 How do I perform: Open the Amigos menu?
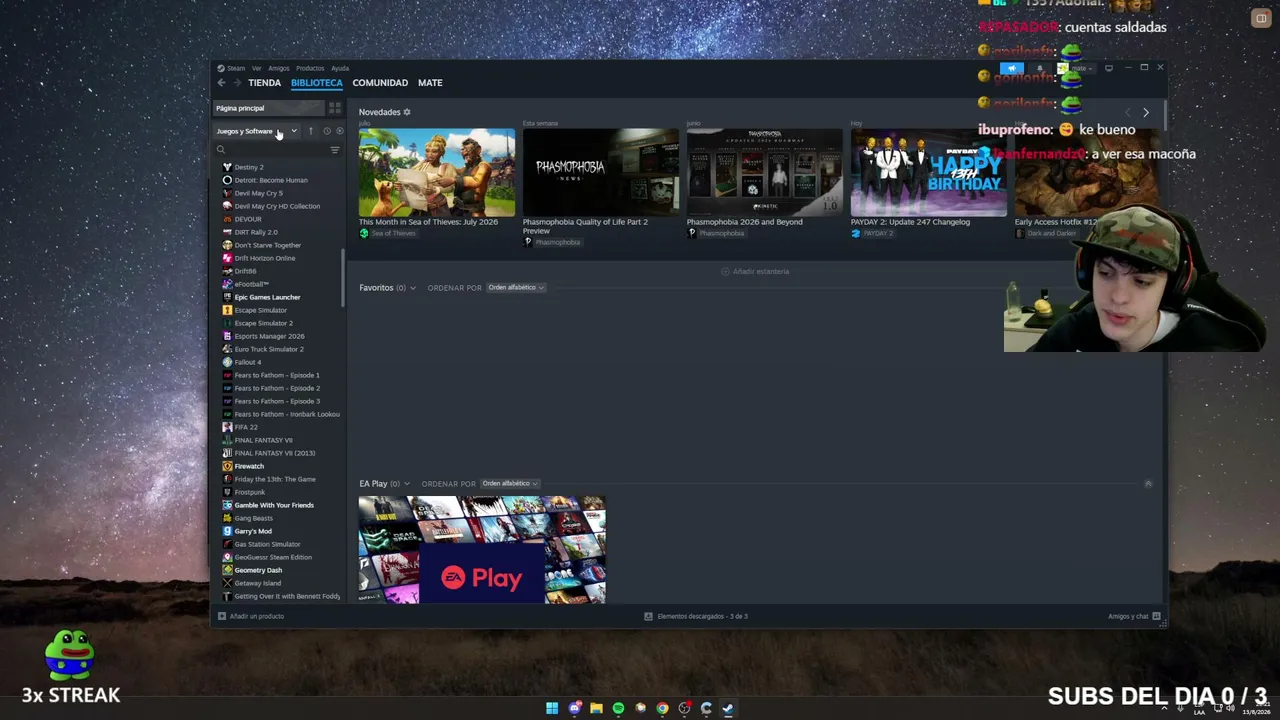pyautogui.click(x=279, y=68)
